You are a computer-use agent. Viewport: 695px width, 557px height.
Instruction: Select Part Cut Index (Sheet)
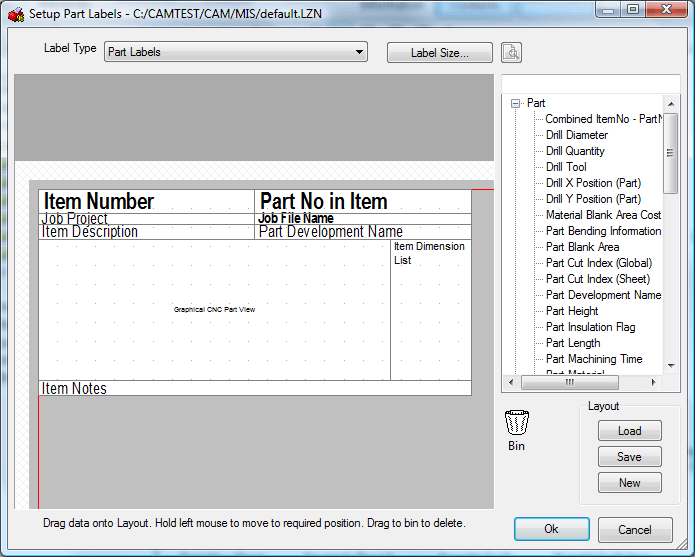(598, 279)
